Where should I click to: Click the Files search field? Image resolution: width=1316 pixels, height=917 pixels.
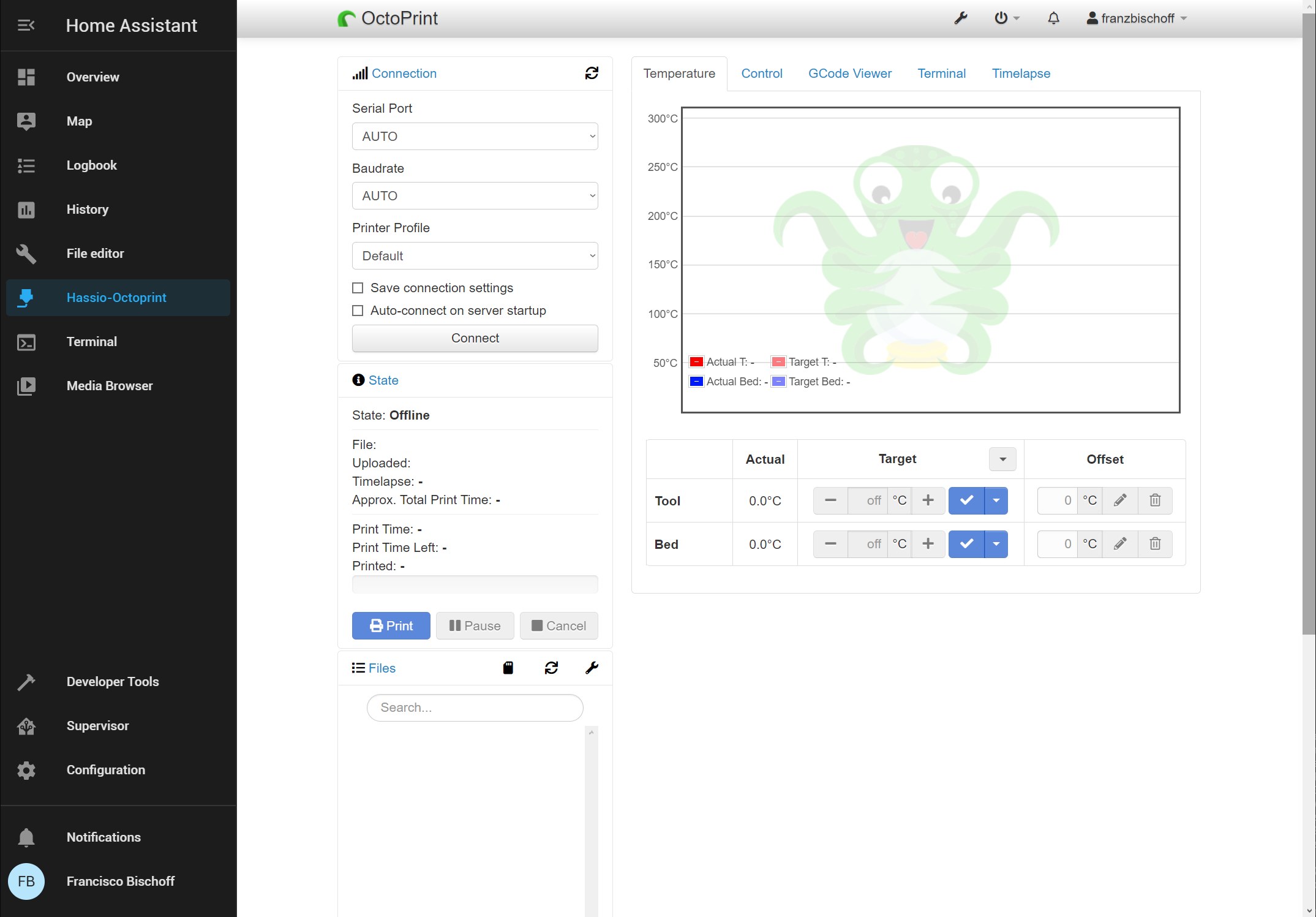[x=475, y=708]
